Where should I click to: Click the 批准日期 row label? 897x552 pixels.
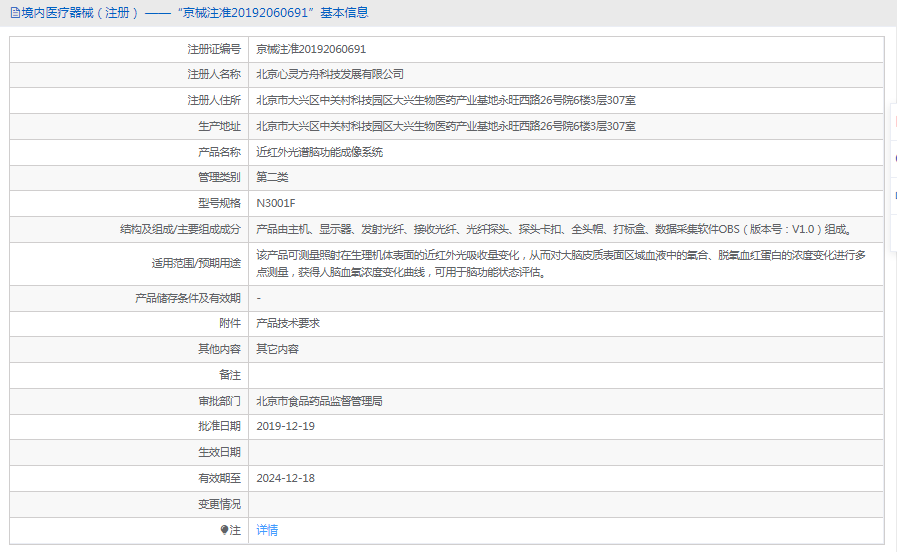pos(219,426)
